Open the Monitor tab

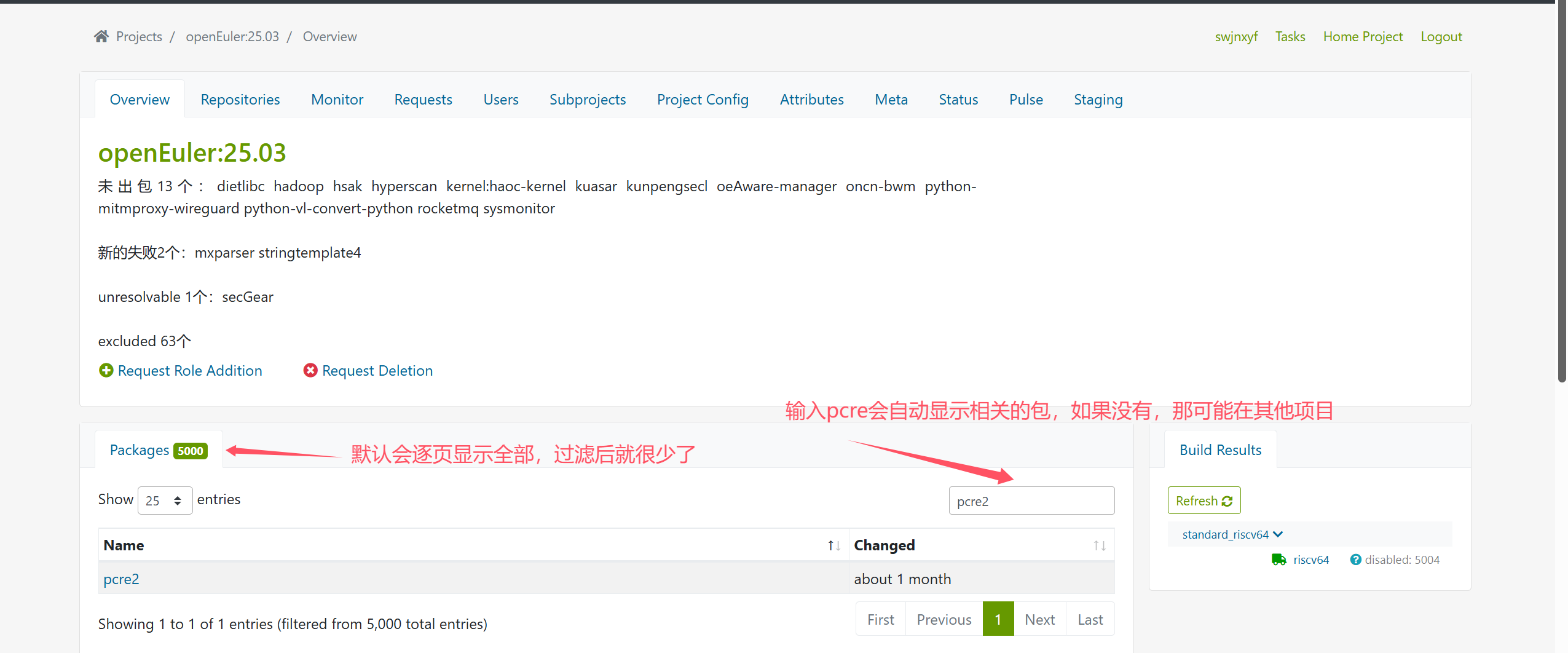(337, 100)
